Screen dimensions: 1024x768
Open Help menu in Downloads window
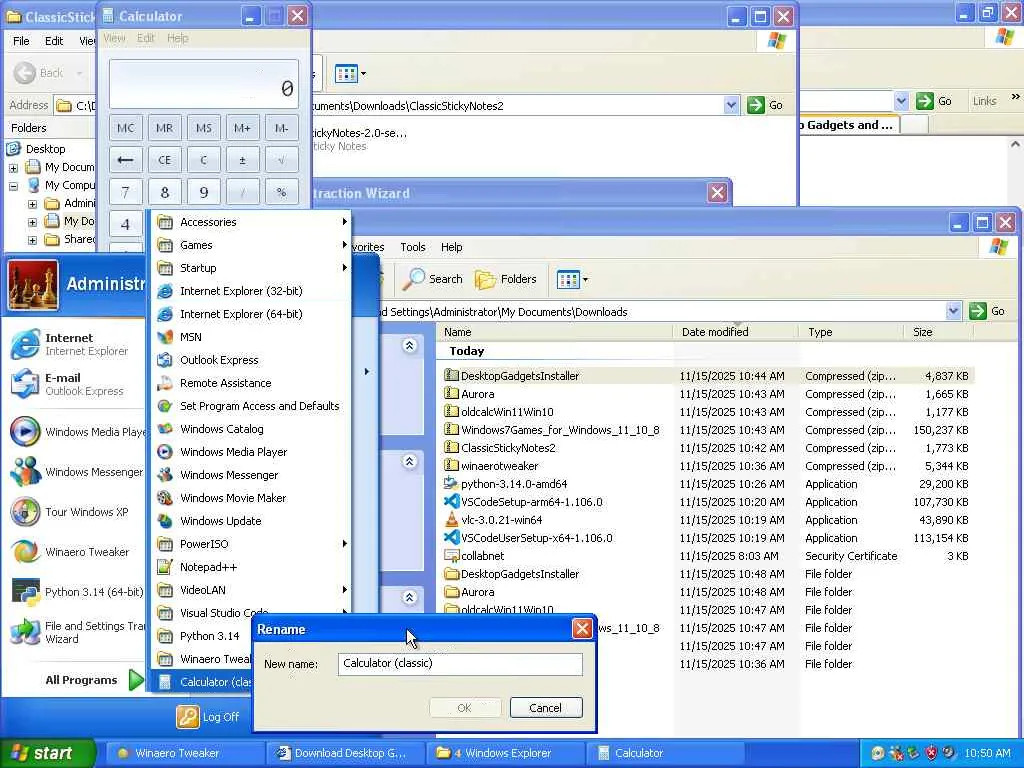point(451,247)
